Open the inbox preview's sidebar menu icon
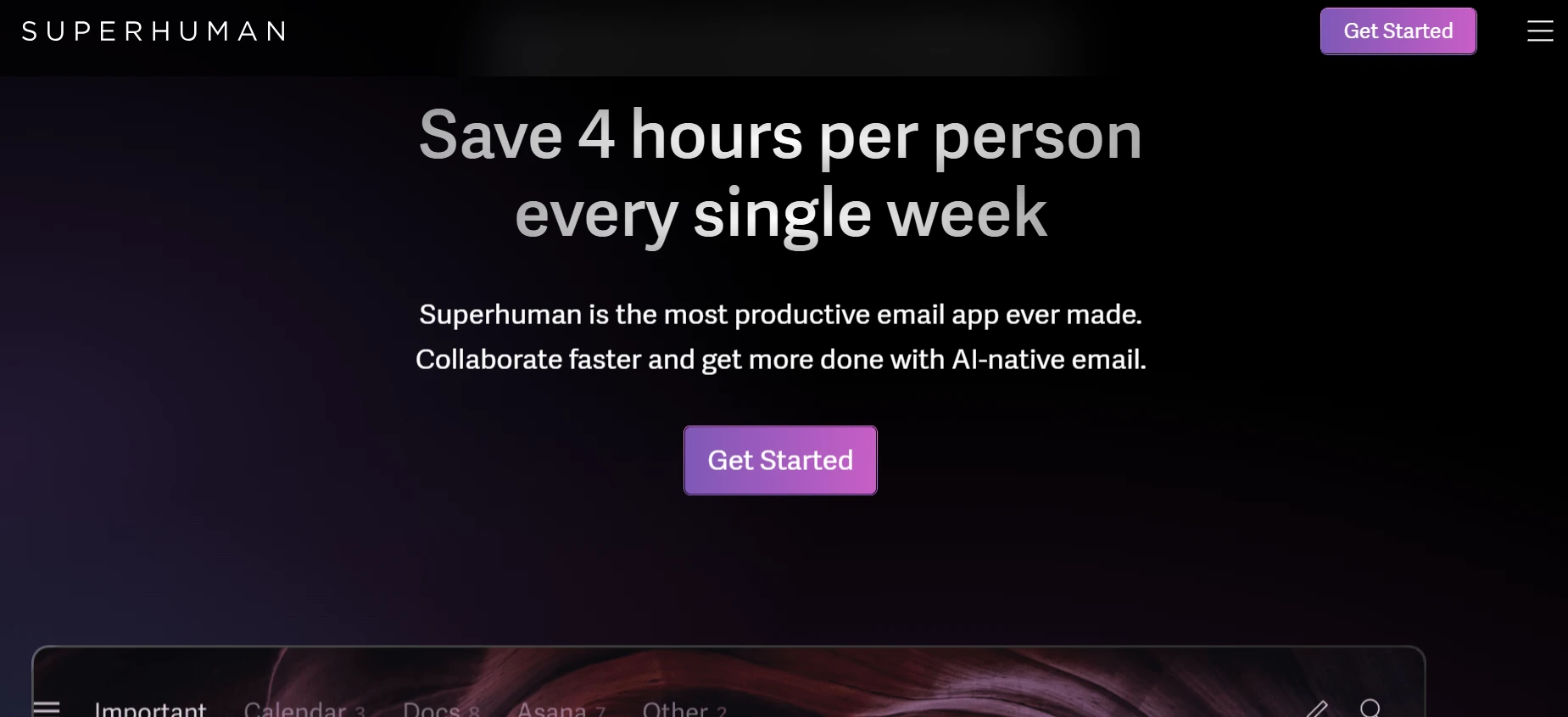1568x717 pixels. click(46, 708)
